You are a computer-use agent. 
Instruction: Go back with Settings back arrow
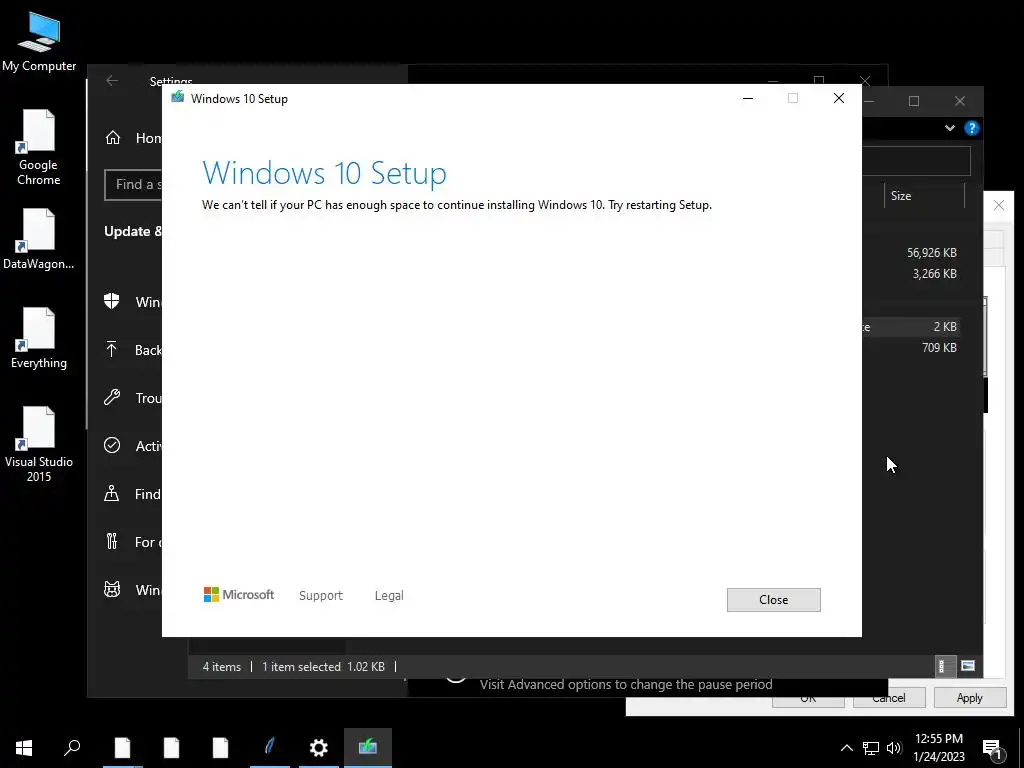click(x=112, y=80)
